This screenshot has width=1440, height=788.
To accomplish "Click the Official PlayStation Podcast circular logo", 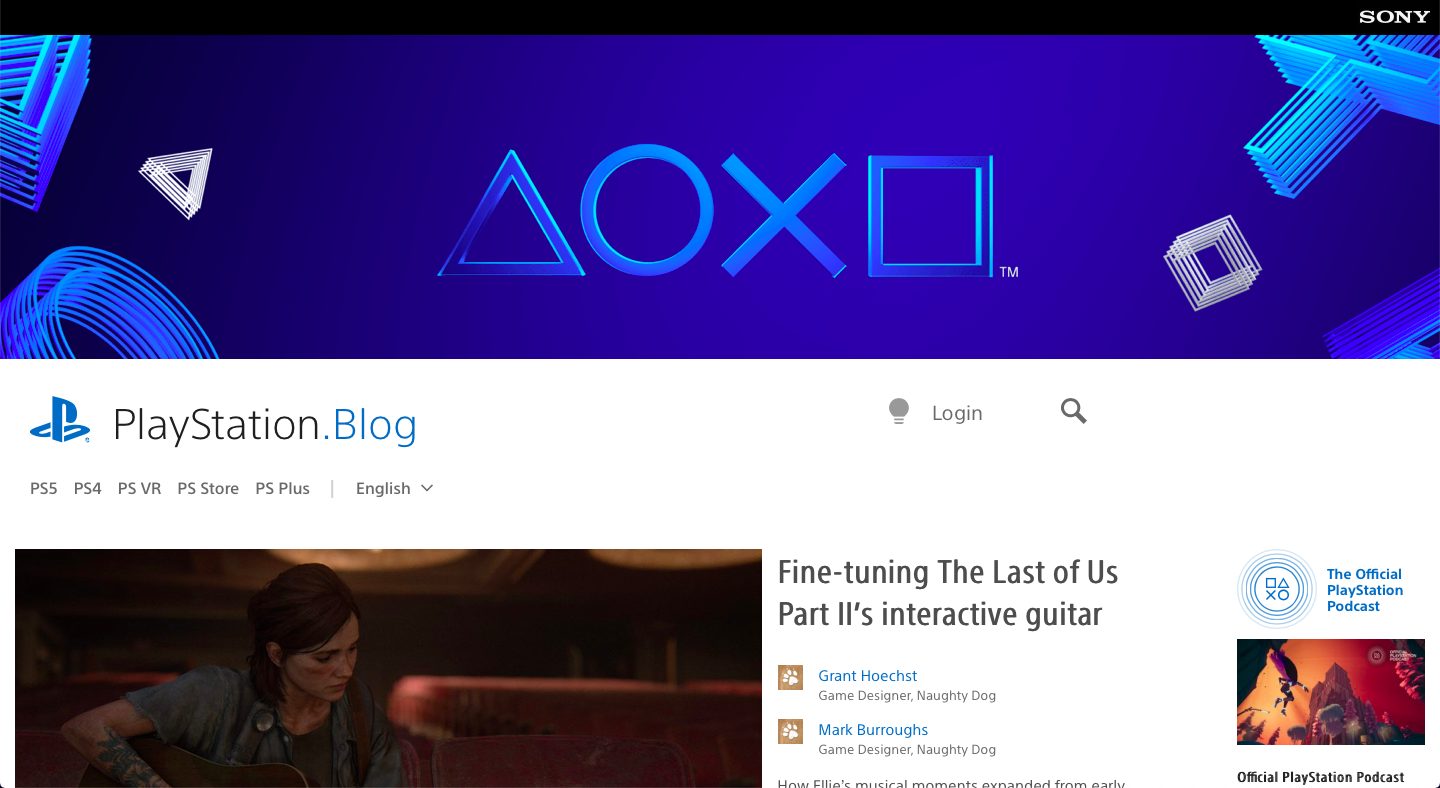I will pyautogui.click(x=1277, y=589).
